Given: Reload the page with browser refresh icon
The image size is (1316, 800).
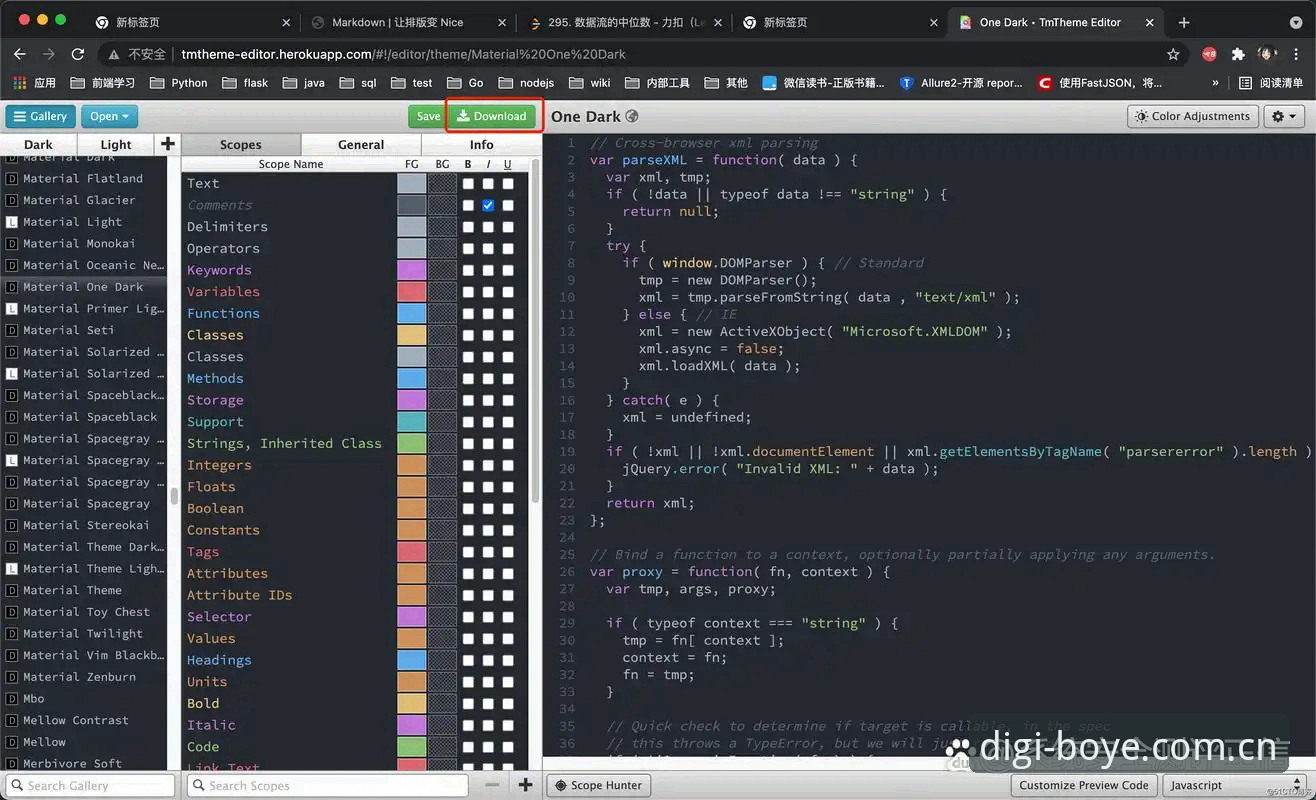Looking at the screenshot, I should 77,54.
